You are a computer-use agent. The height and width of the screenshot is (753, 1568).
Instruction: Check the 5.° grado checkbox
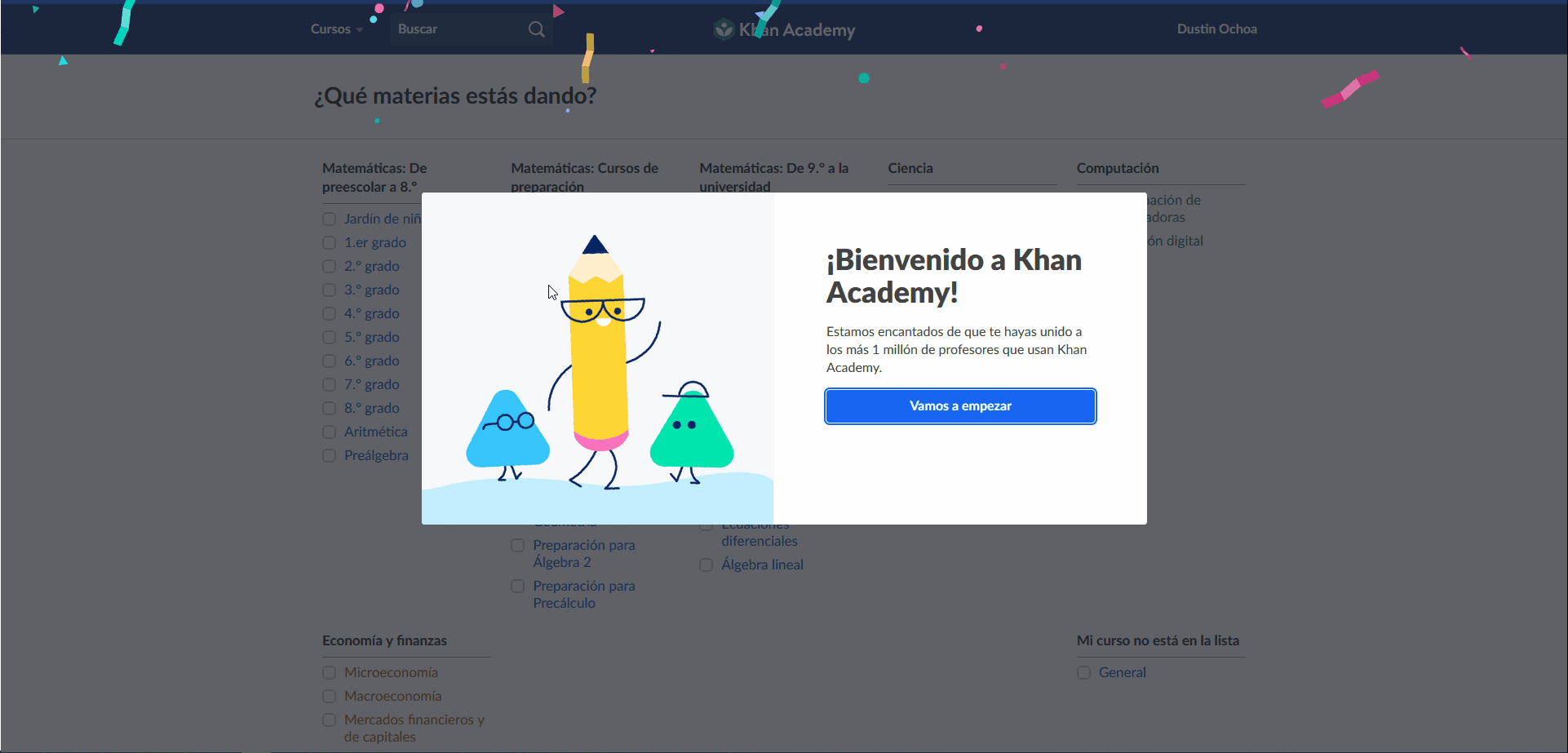330,338
